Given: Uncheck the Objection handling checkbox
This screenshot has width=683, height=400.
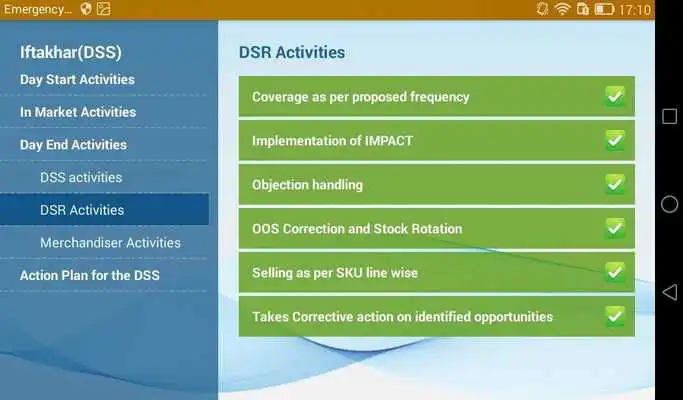Looking at the screenshot, I should coord(615,184).
